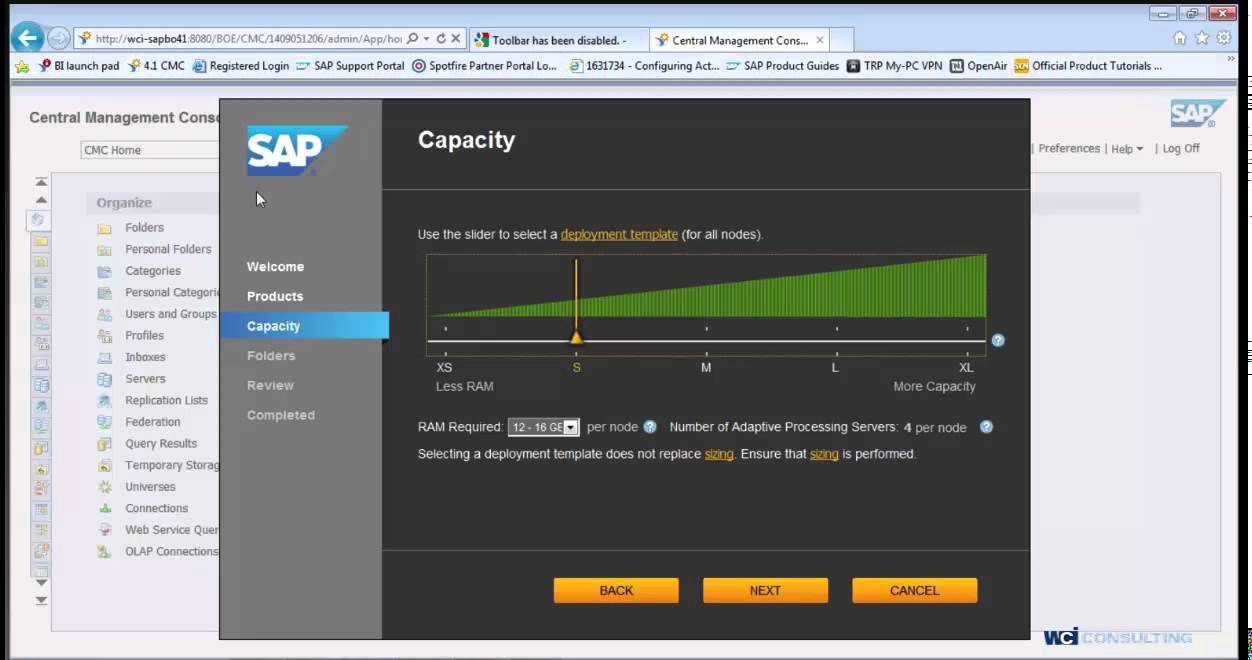Open the OpenAir bookmark

click(x=978, y=66)
